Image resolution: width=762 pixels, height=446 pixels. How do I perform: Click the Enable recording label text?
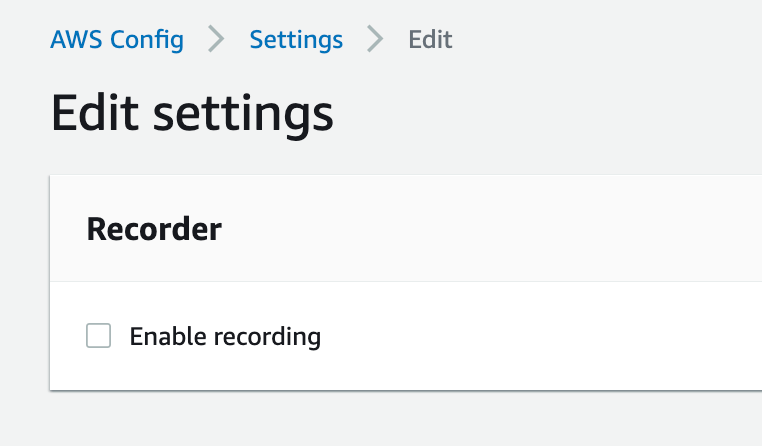point(225,337)
